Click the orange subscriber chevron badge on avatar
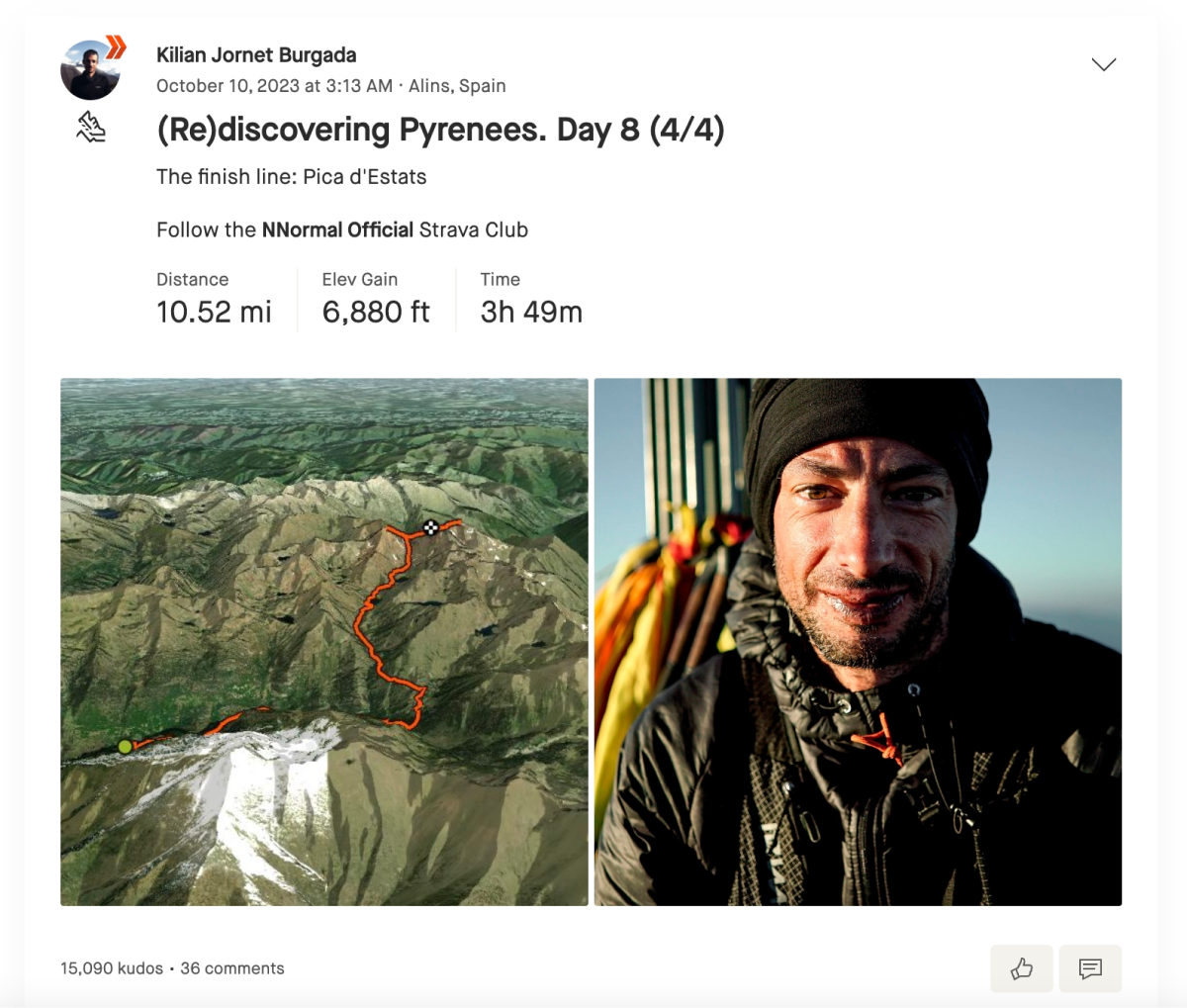The image size is (1187, 1008). click(117, 47)
